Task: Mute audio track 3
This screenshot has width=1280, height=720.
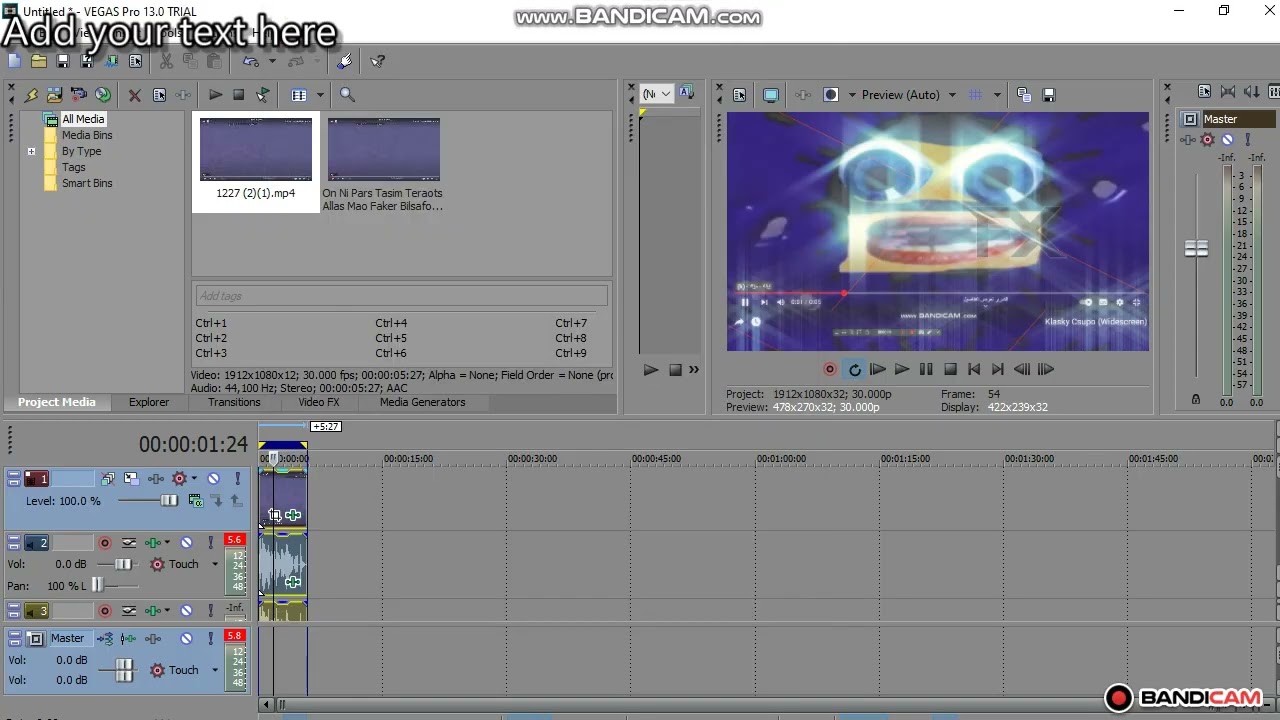Action: (186, 611)
